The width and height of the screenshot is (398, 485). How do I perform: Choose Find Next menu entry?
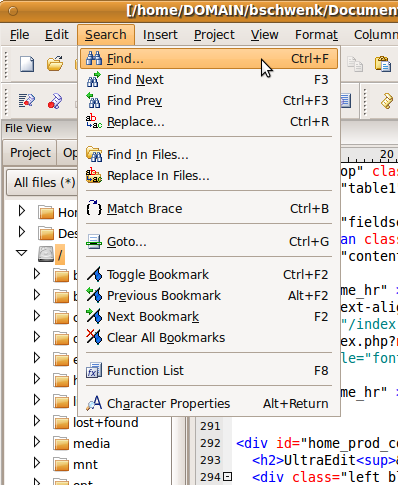(209, 80)
